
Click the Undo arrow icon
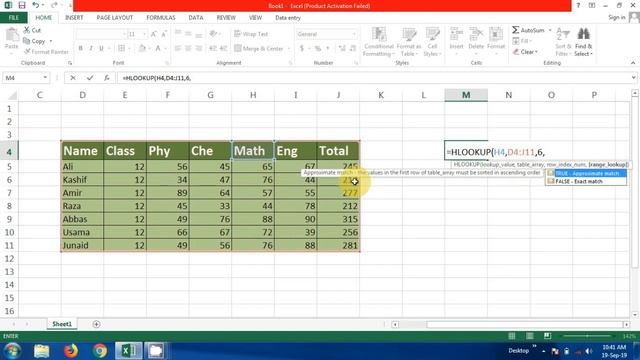pyautogui.click(x=36, y=5)
